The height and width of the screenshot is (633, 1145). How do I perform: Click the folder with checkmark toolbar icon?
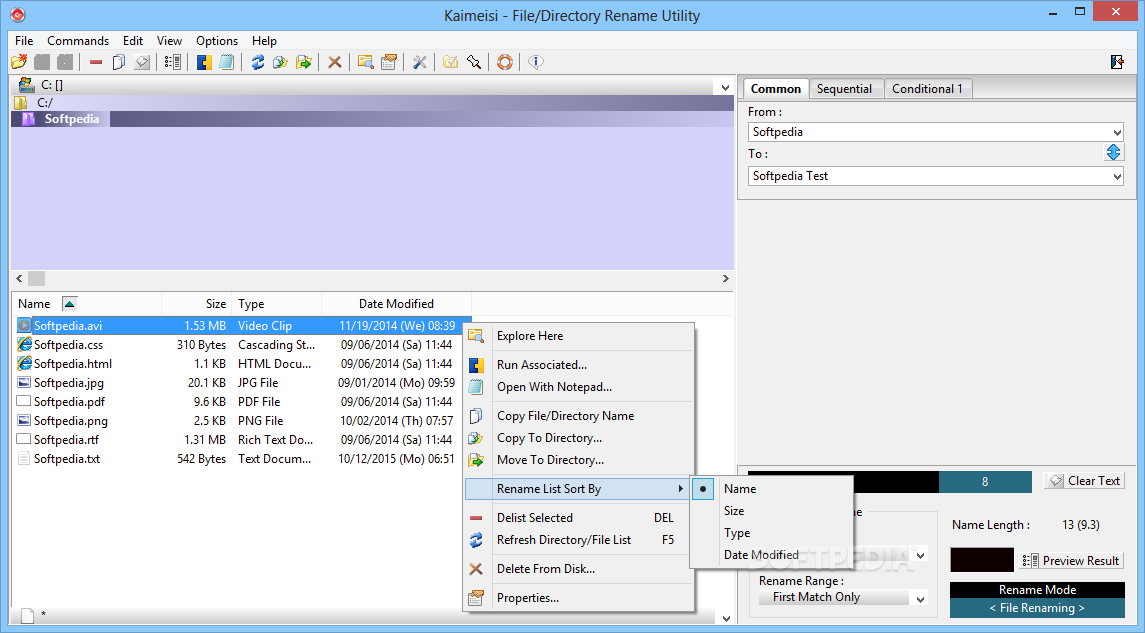[x=451, y=62]
